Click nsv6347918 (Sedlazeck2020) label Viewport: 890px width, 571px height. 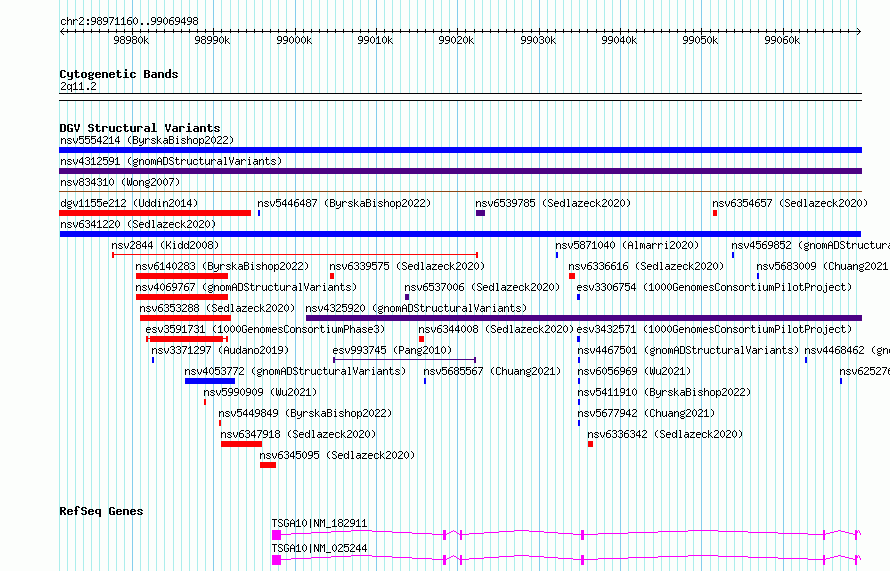click(299, 434)
